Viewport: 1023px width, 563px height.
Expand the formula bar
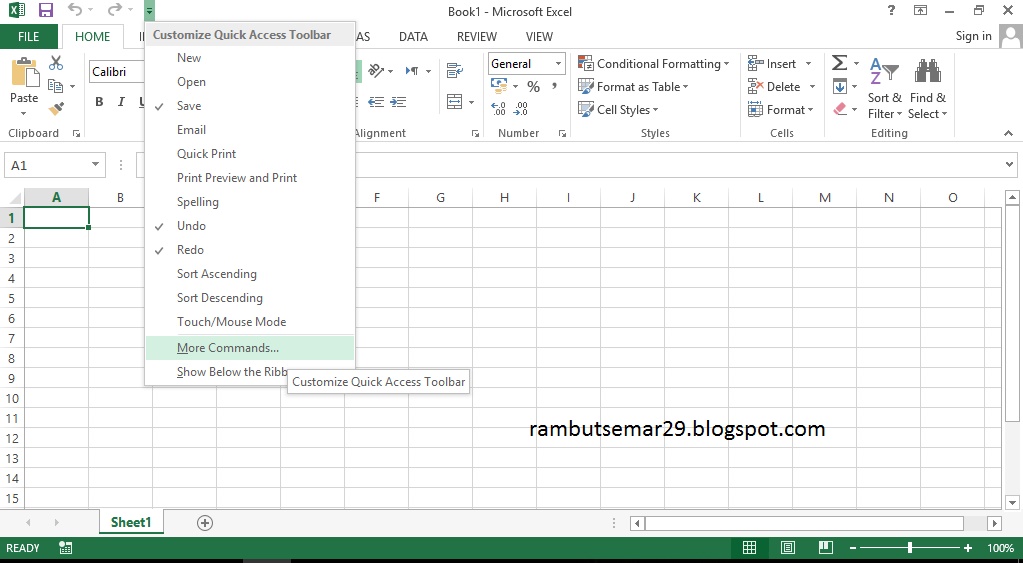coord(1010,165)
